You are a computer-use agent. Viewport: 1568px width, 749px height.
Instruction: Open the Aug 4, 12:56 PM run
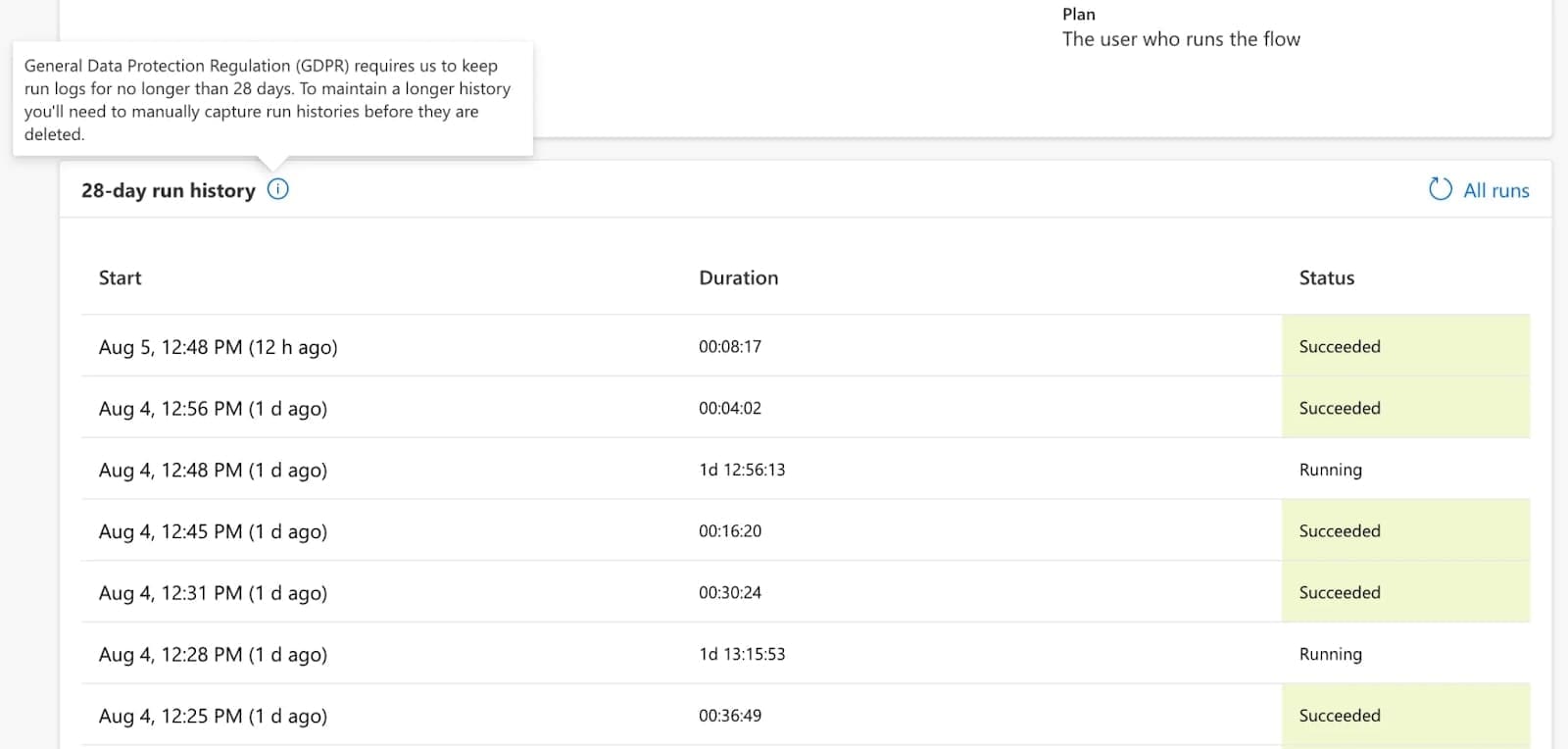pyautogui.click(x=213, y=409)
